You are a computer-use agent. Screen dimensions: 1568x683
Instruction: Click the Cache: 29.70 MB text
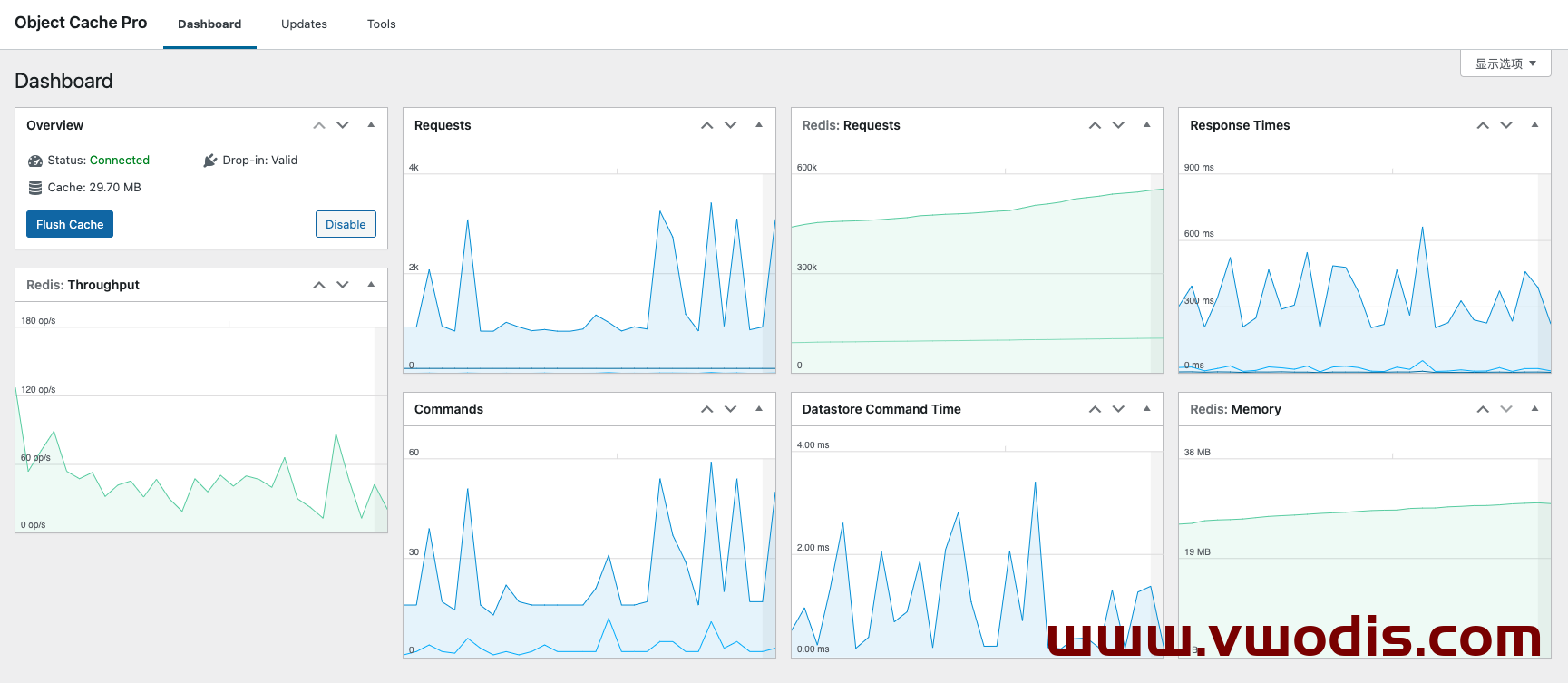click(x=94, y=188)
